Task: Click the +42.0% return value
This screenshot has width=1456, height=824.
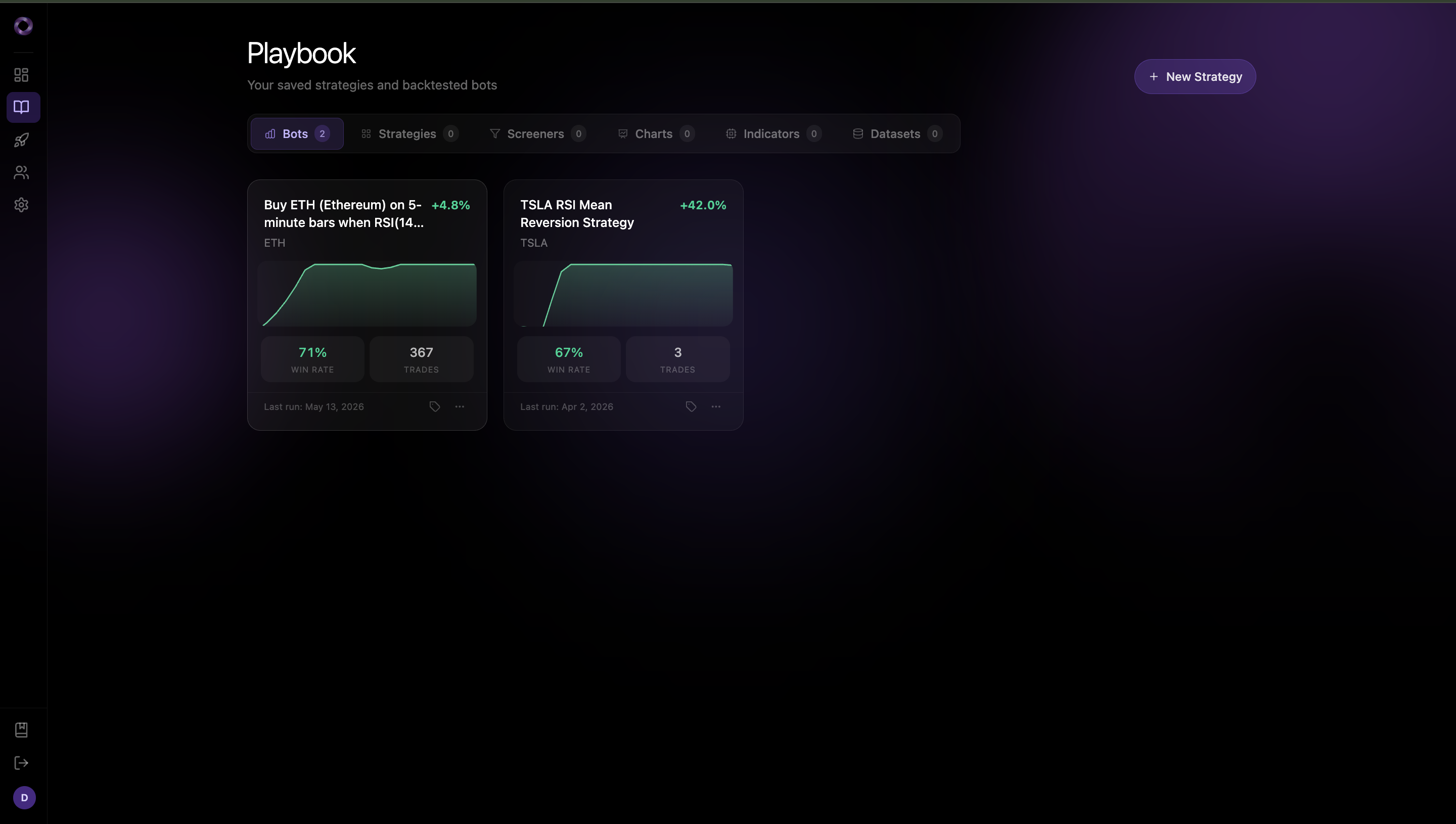Action: click(x=703, y=205)
